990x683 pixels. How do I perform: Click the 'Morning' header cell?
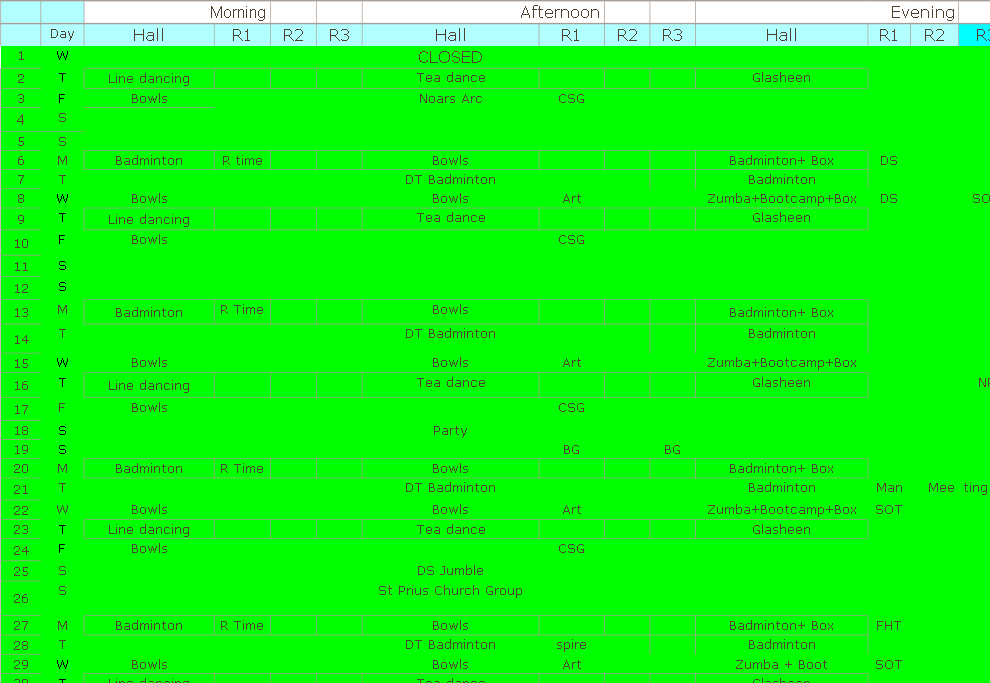click(x=177, y=12)
